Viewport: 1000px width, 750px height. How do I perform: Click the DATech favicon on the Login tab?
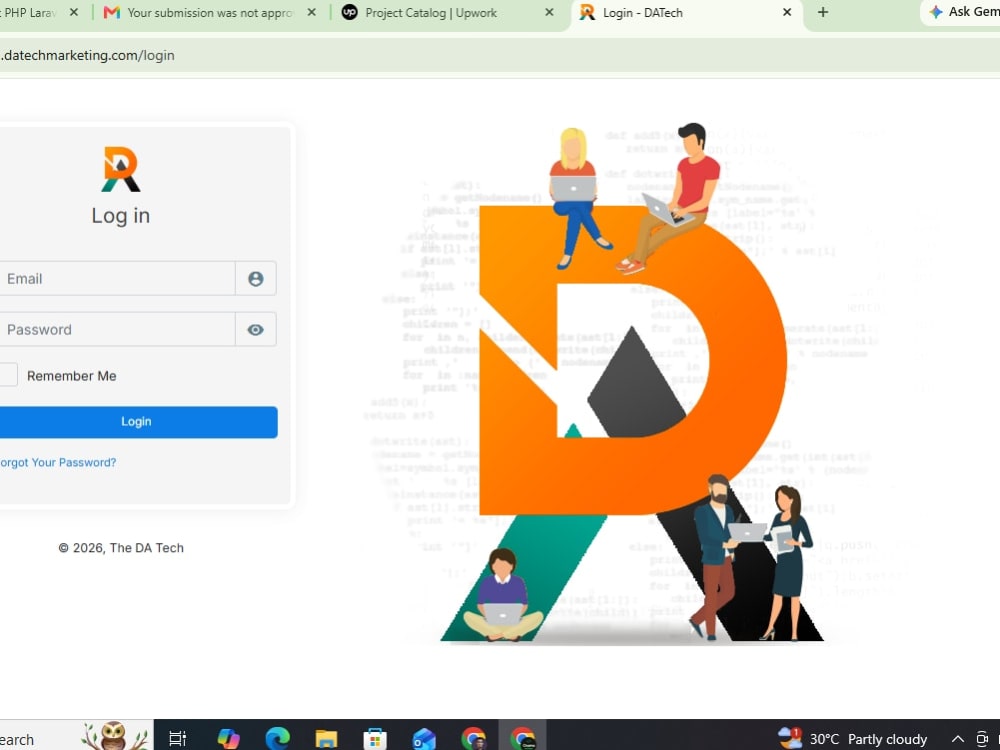(x=587, y=12)
